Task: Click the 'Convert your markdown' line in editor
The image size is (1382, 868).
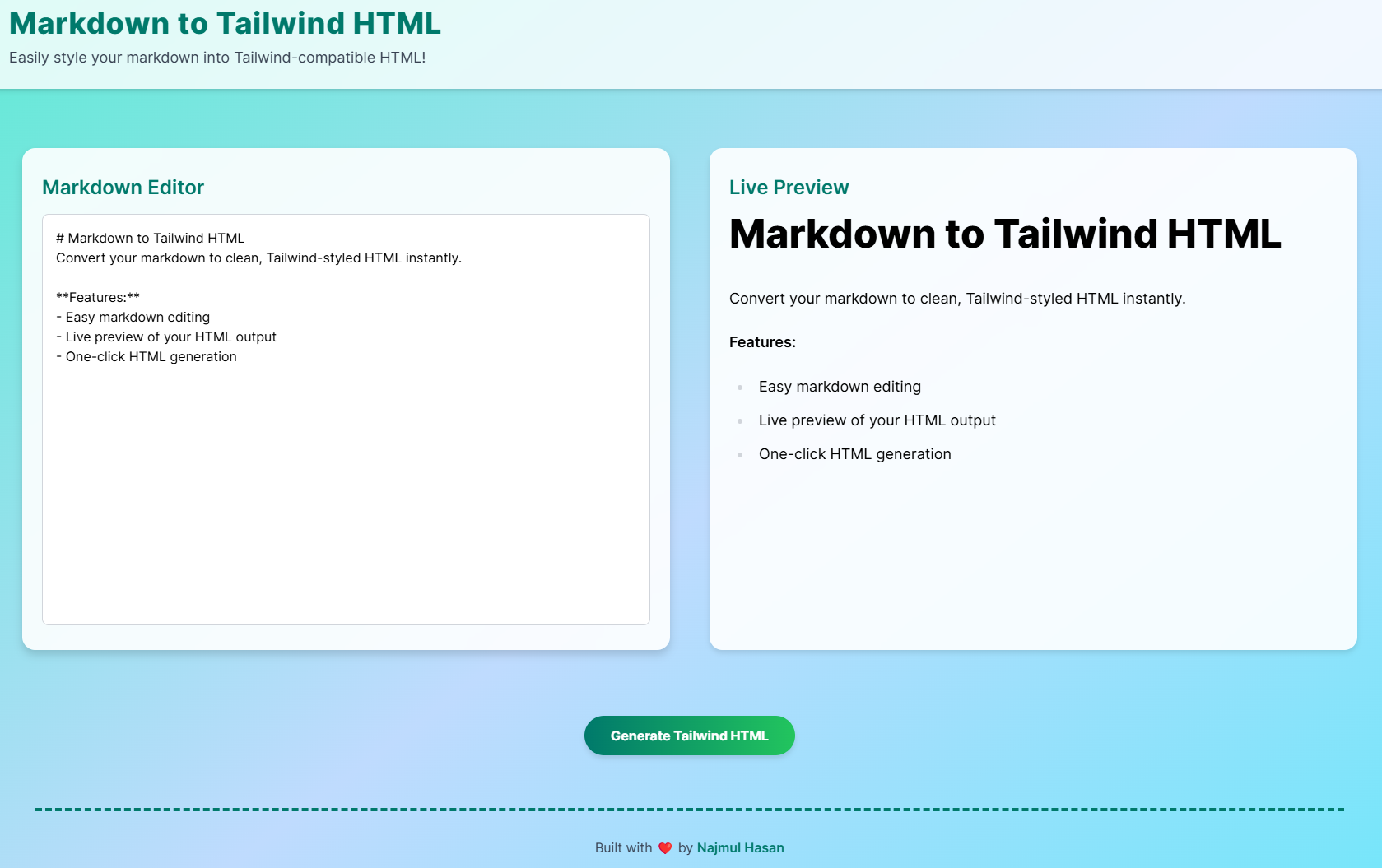Action: point(258,258)
